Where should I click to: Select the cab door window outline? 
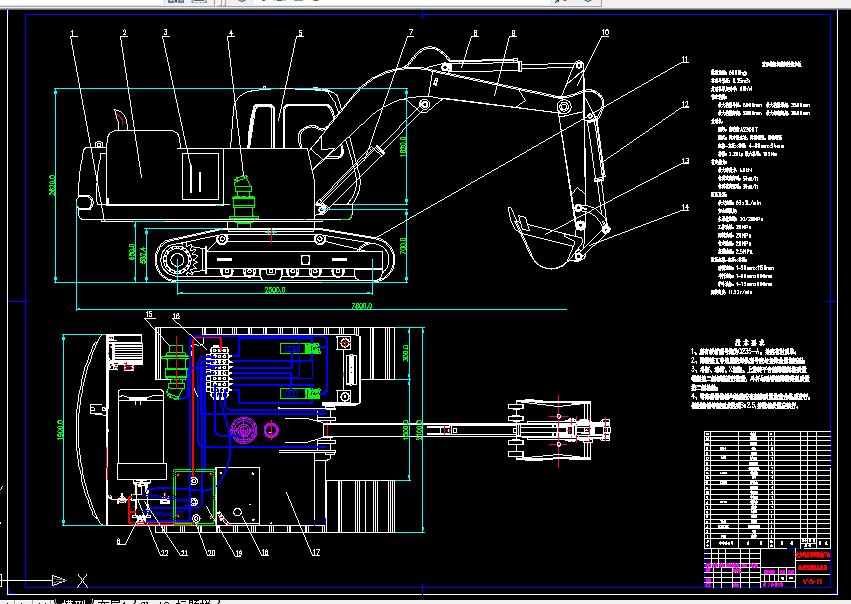coord(261,126)
